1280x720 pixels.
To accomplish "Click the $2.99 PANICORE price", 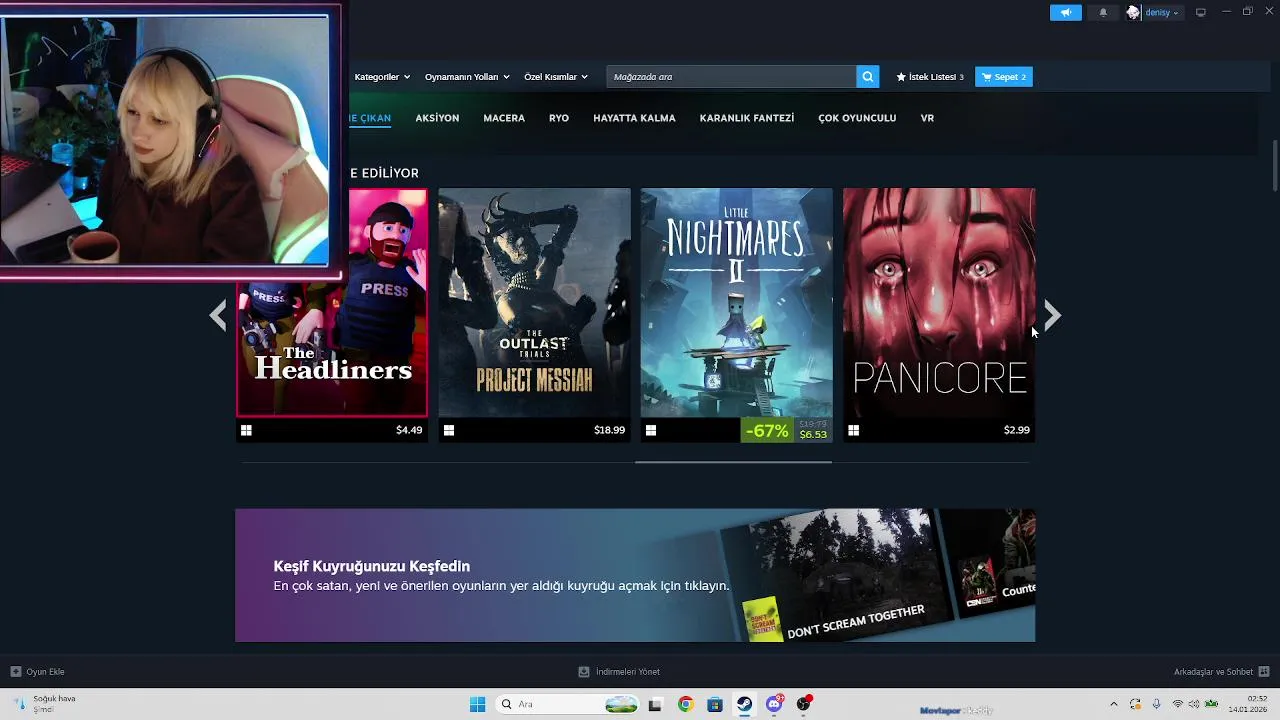I will tap(1016, 430).
